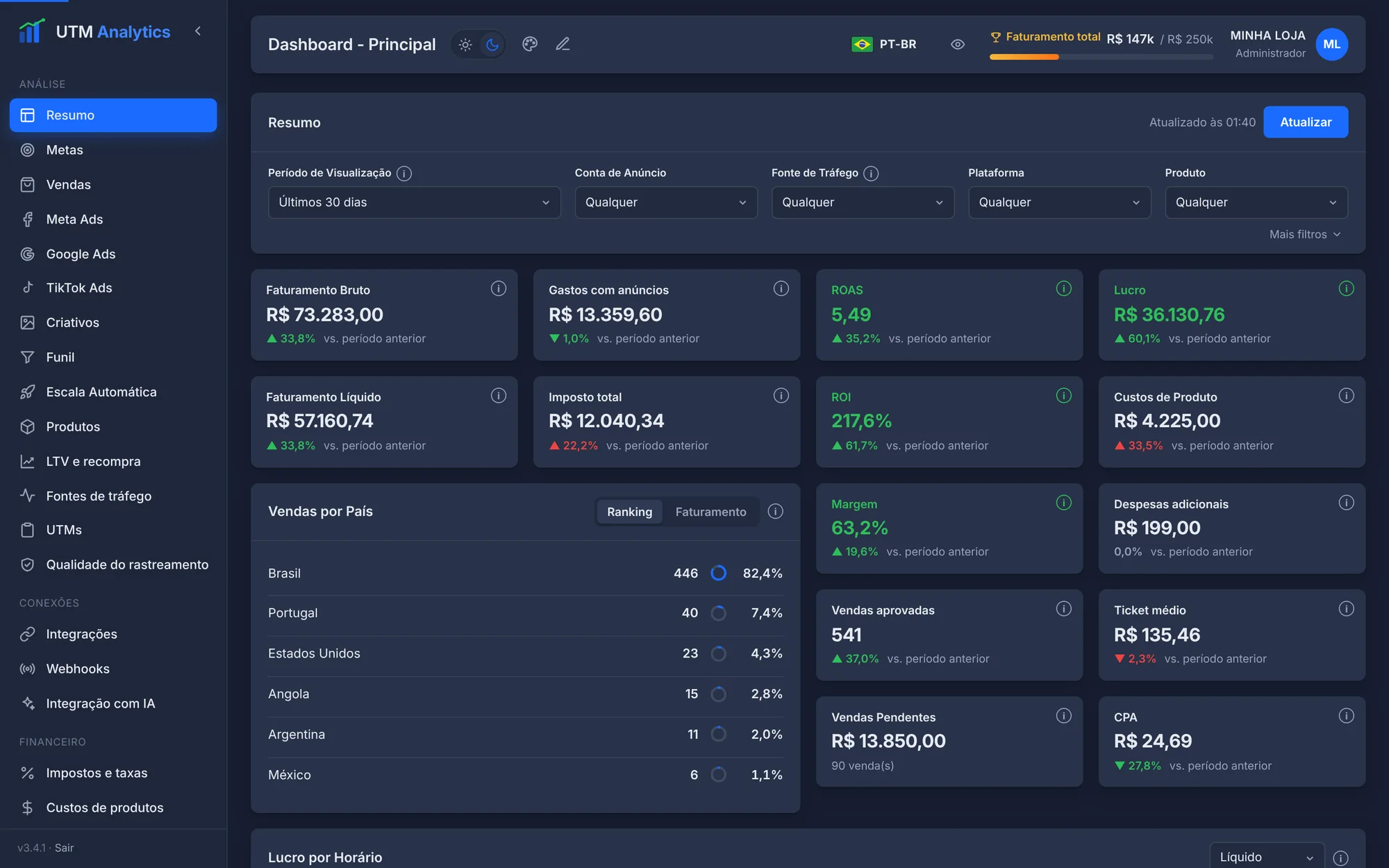Expand Mais filtros
The width and height of the screenshot is (1389, 868).
pos(1305,235)
